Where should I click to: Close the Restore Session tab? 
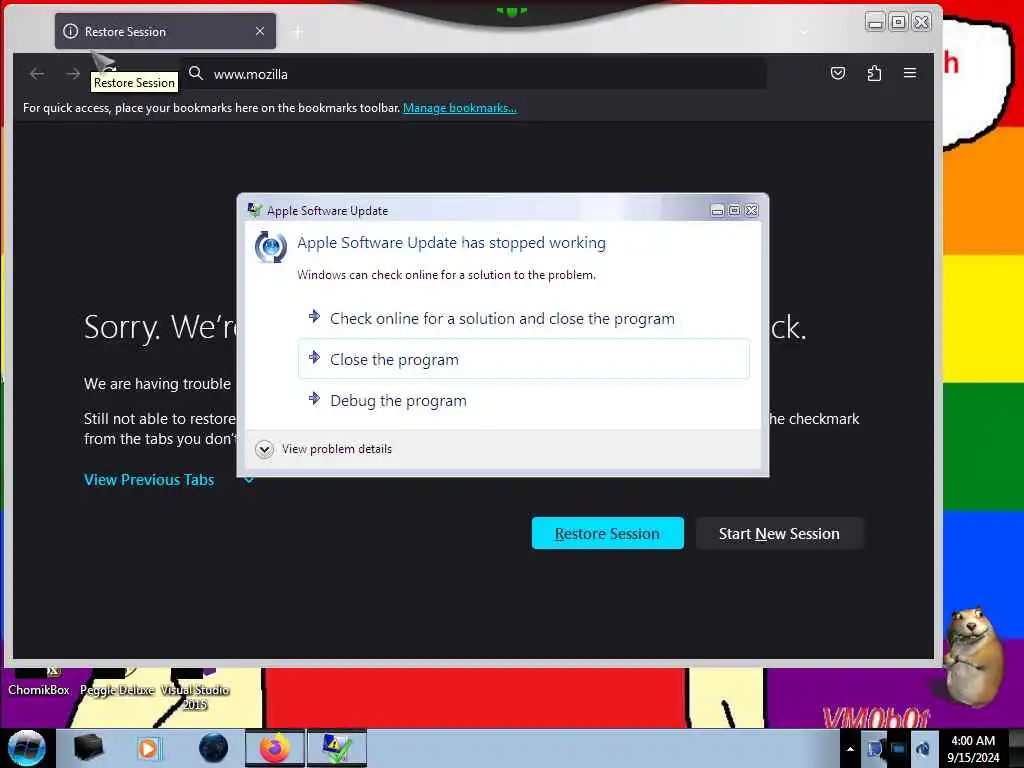pyautogui.click(x=260, y=31)
